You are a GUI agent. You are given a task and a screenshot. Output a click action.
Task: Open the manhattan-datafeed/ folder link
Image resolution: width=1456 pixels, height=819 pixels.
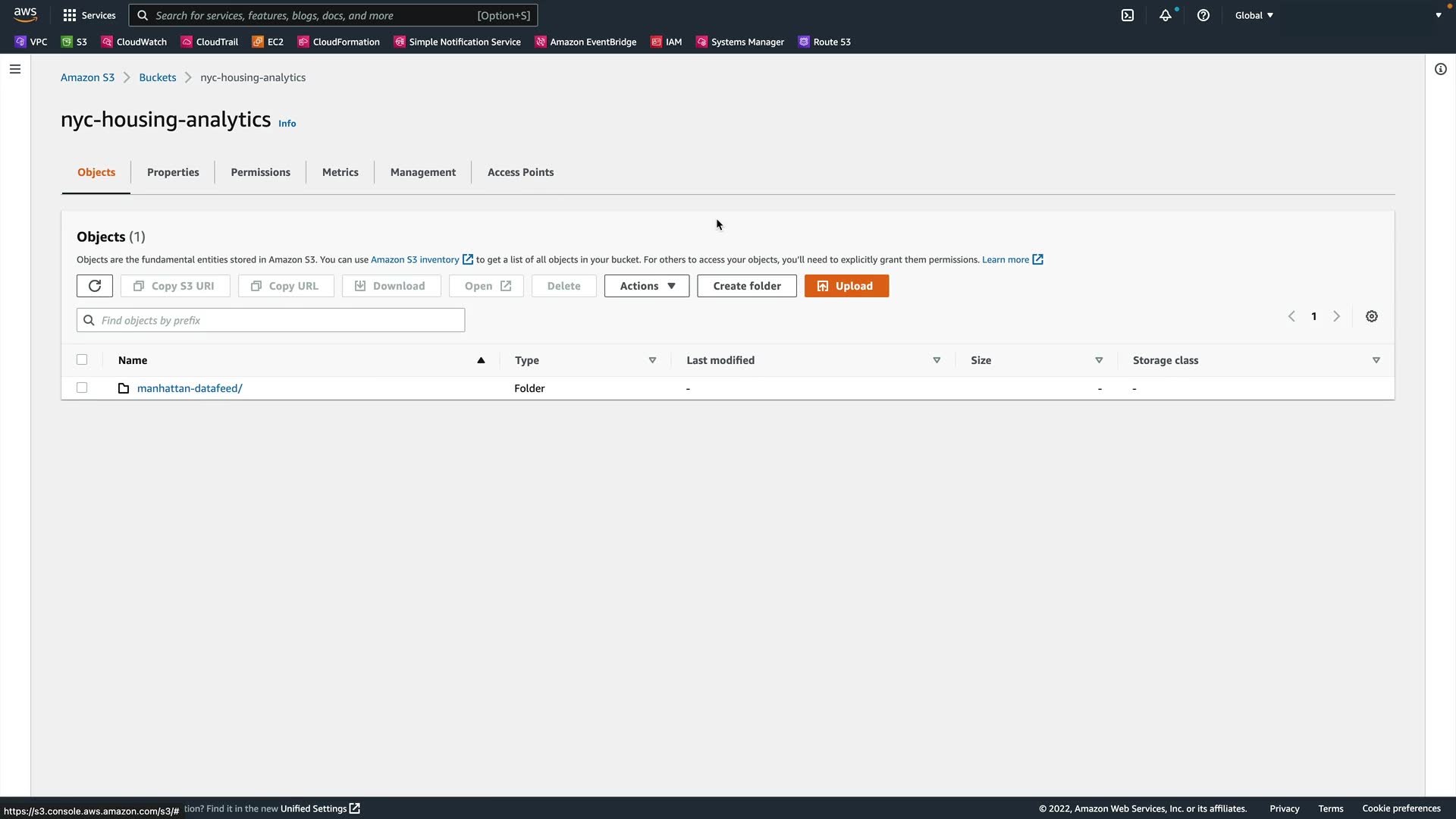click(x=190, y=388)
